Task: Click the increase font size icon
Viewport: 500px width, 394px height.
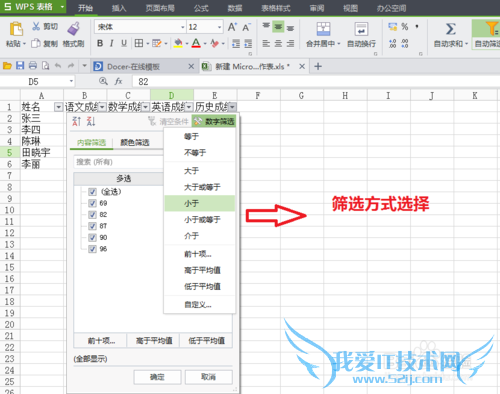Action: pos(232,27)
